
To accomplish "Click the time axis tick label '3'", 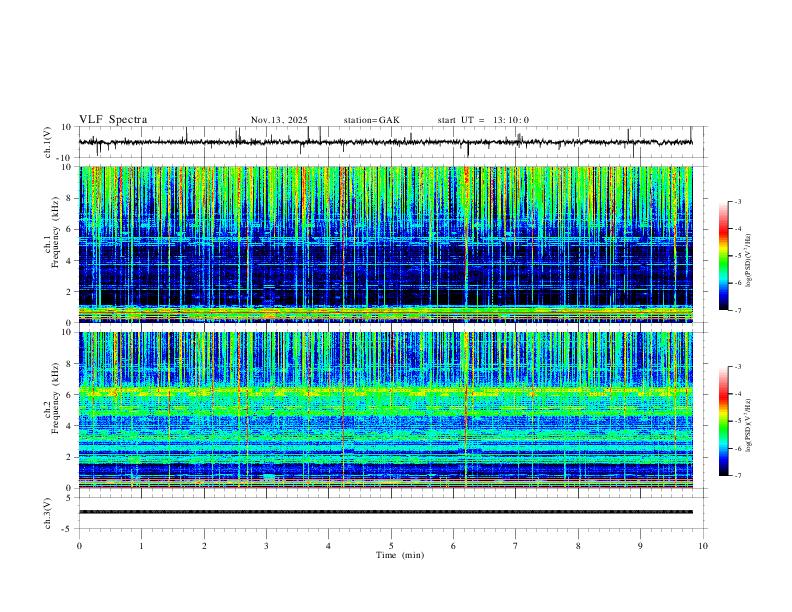I will 266,546.
